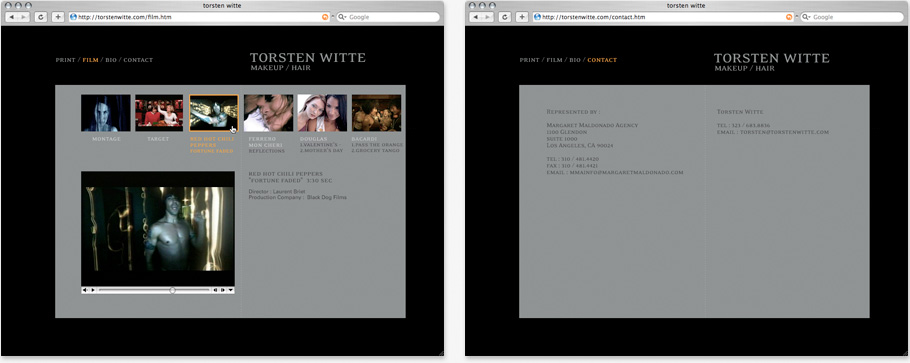Viewport: 910px width, 363px height.
Task: Focus the film.htm URL address field
Action: [199, 17]
